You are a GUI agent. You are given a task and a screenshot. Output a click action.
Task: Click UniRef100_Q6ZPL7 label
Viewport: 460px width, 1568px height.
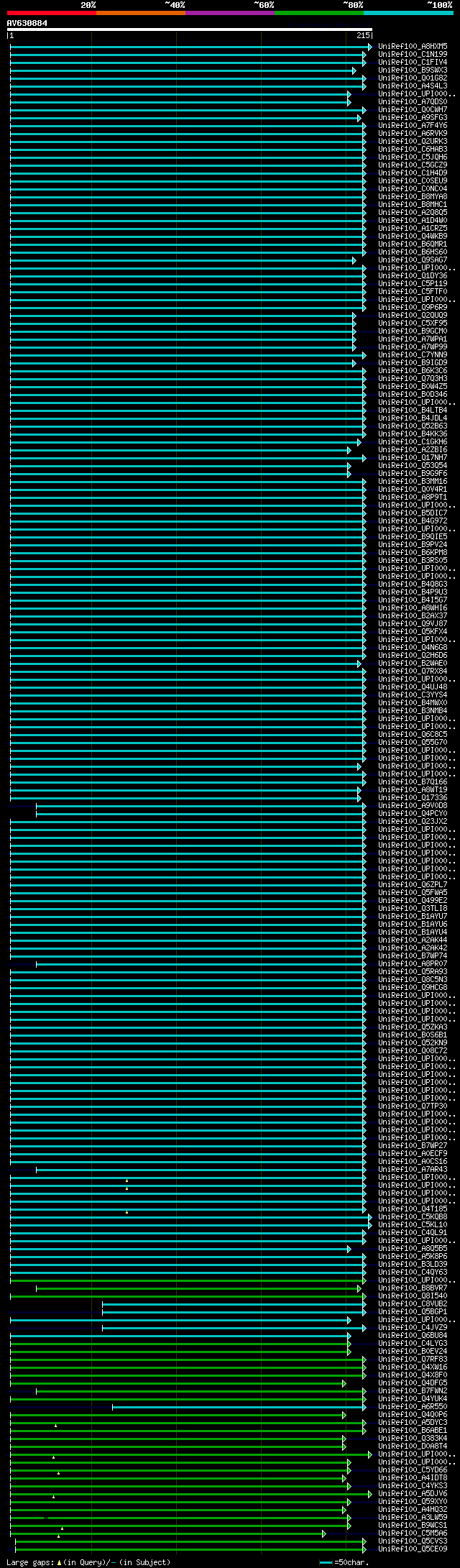click(413, 884)
